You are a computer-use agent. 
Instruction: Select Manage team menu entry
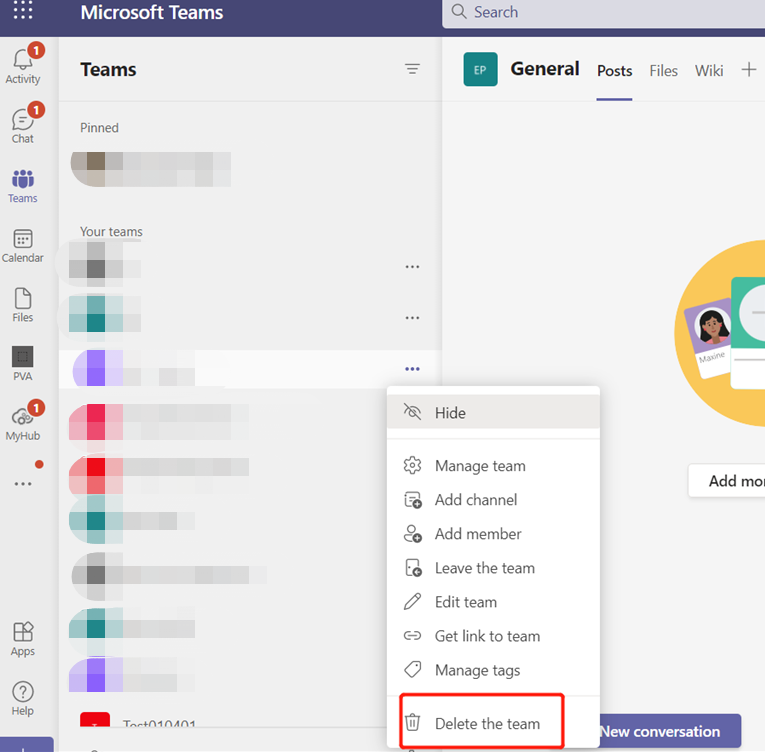tap(493, 466)
